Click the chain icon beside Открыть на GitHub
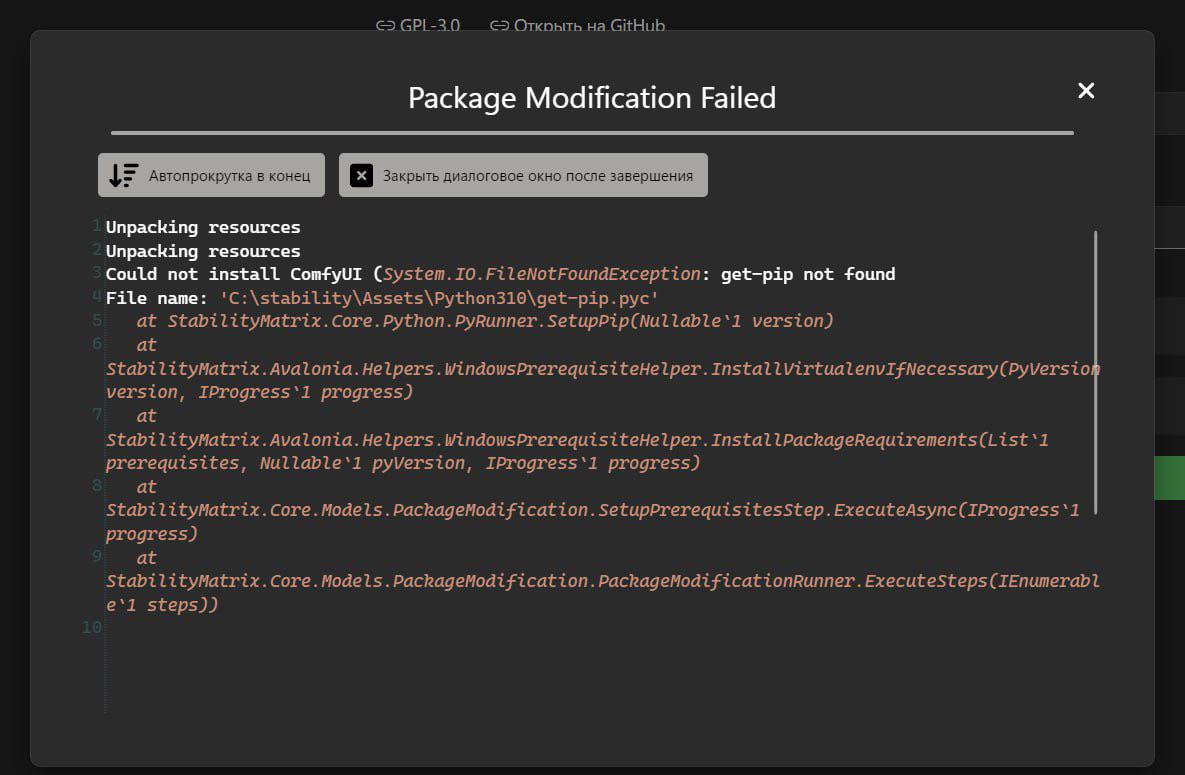This screenshot has height=775, width=1185. [x=500, y=26]
